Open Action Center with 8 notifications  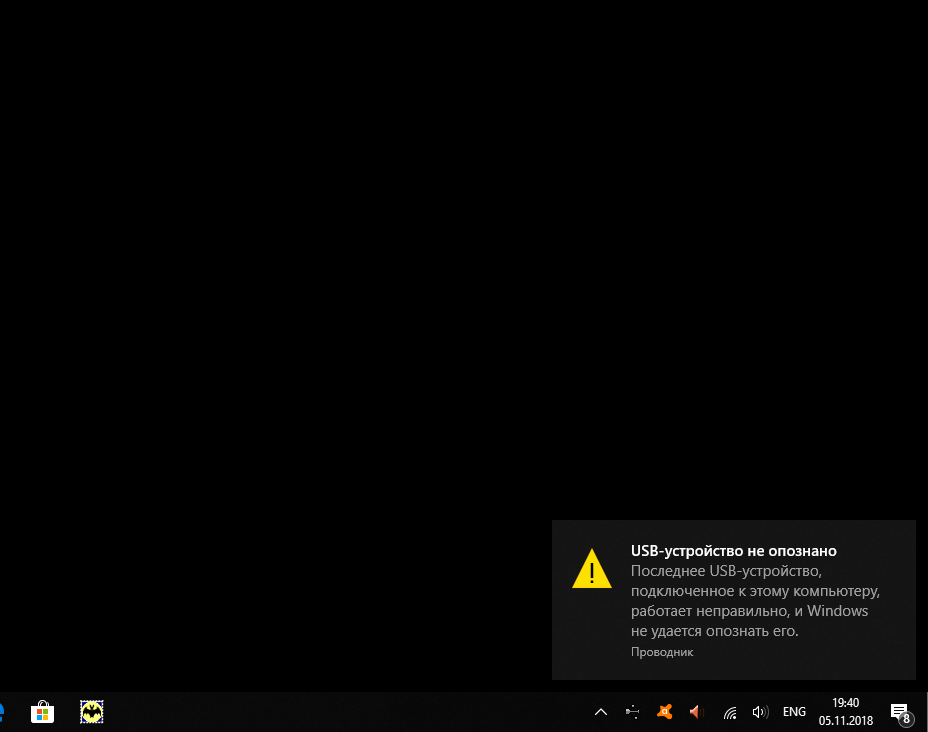tap(901, 713)
